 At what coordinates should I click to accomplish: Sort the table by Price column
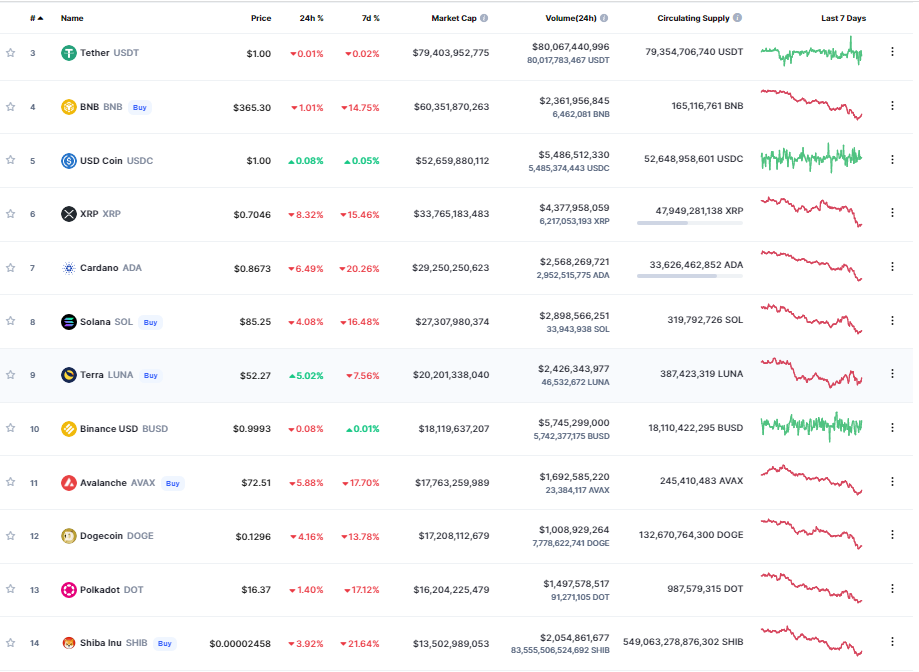click(x=261, y=18)
